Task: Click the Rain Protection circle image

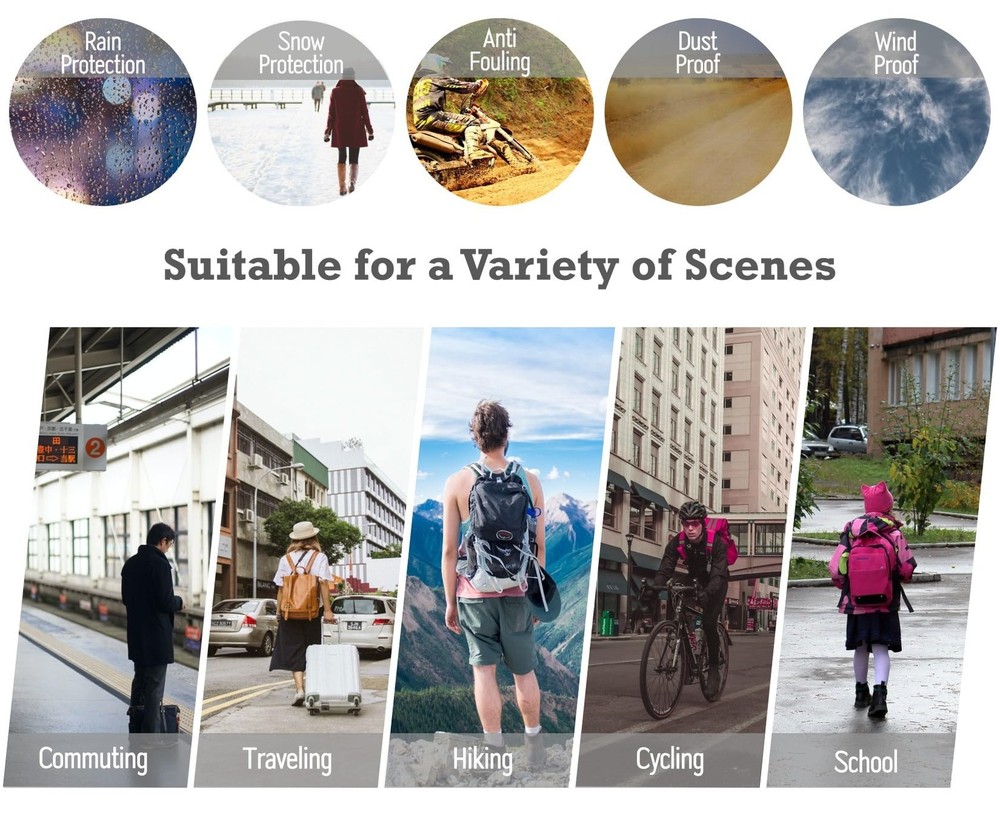Action: pyautogui.click(x=103, y=112)
